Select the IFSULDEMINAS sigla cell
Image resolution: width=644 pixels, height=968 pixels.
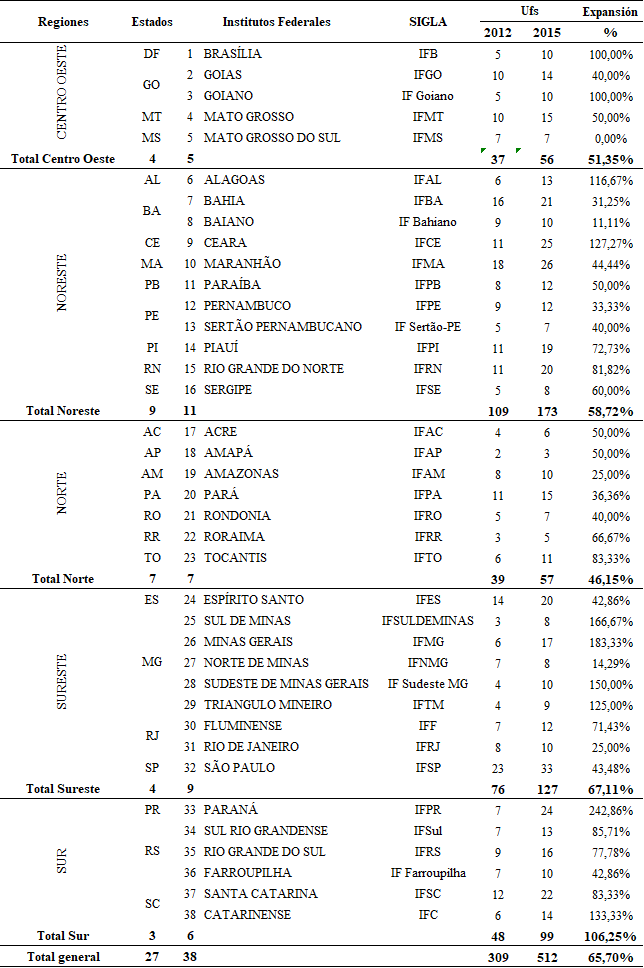(428, 620)
